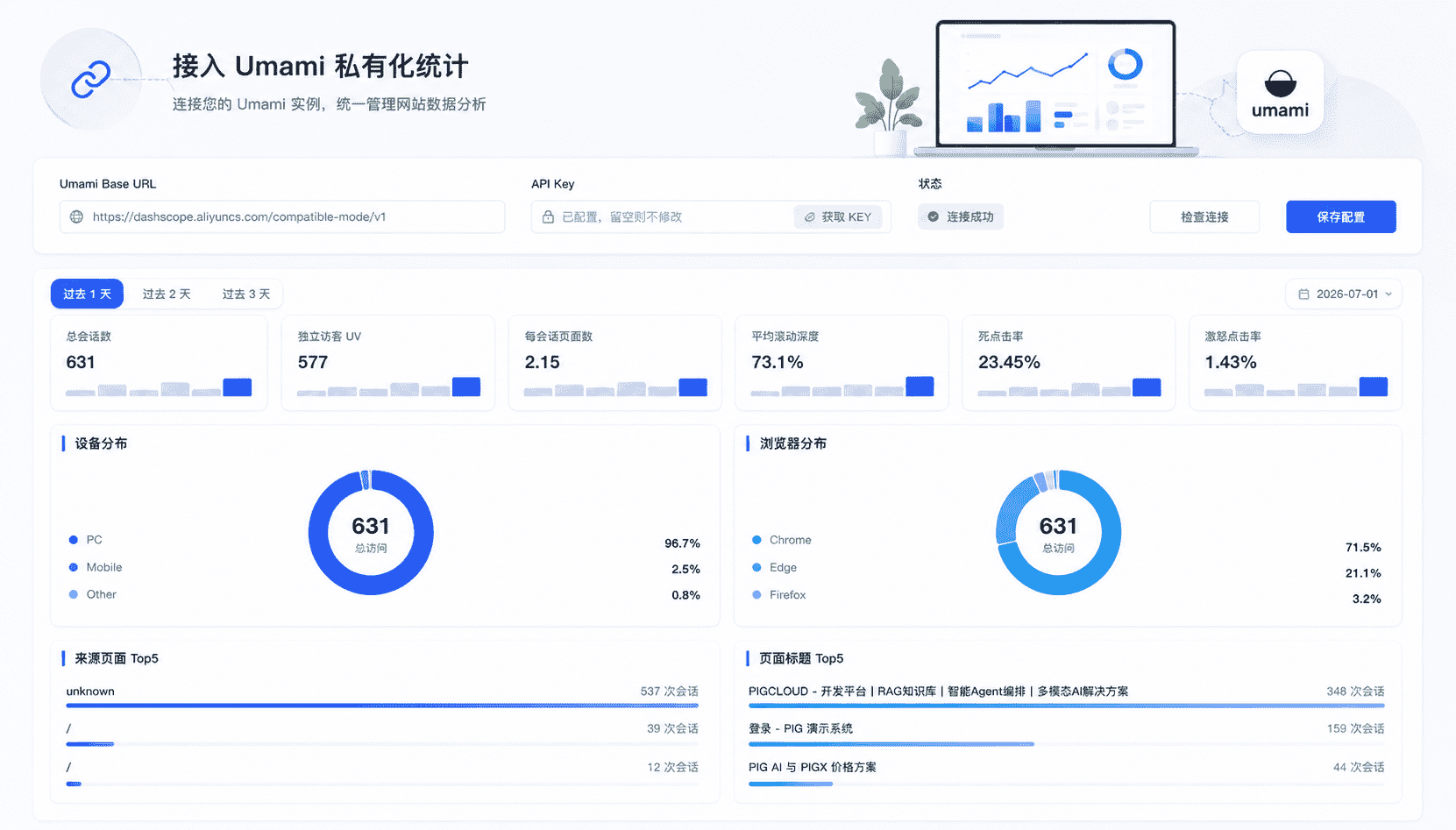Click the 44 次会话 count
1456x830 pixels.
1359,767
